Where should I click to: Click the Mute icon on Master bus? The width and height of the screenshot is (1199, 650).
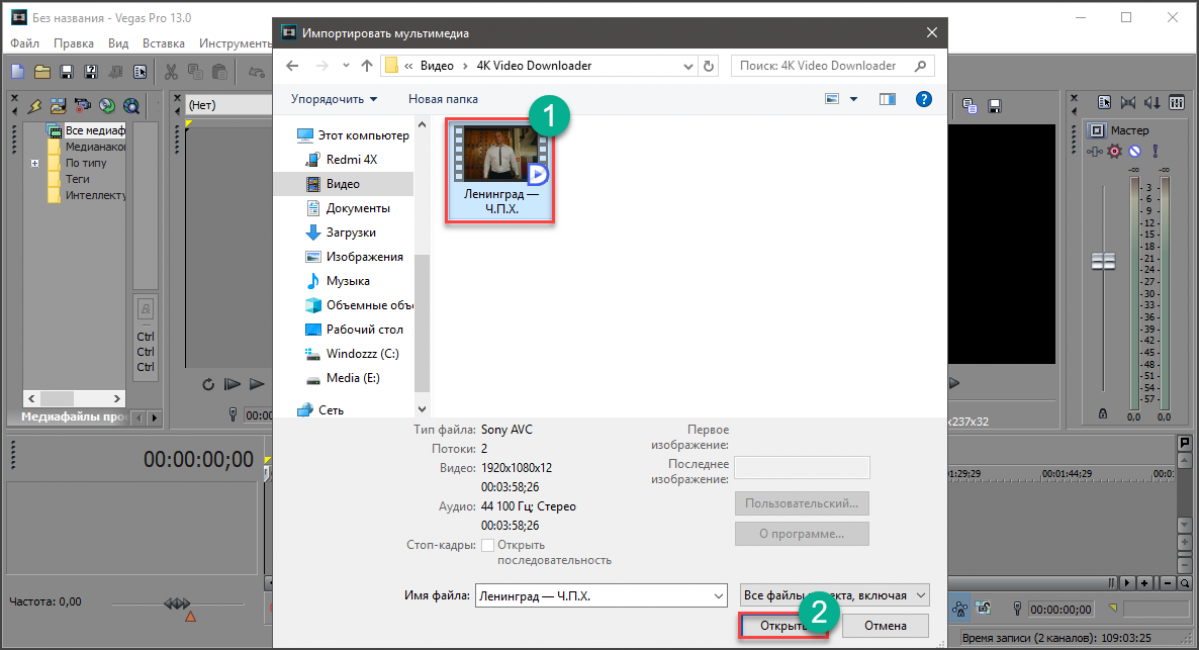point(1135,151)
